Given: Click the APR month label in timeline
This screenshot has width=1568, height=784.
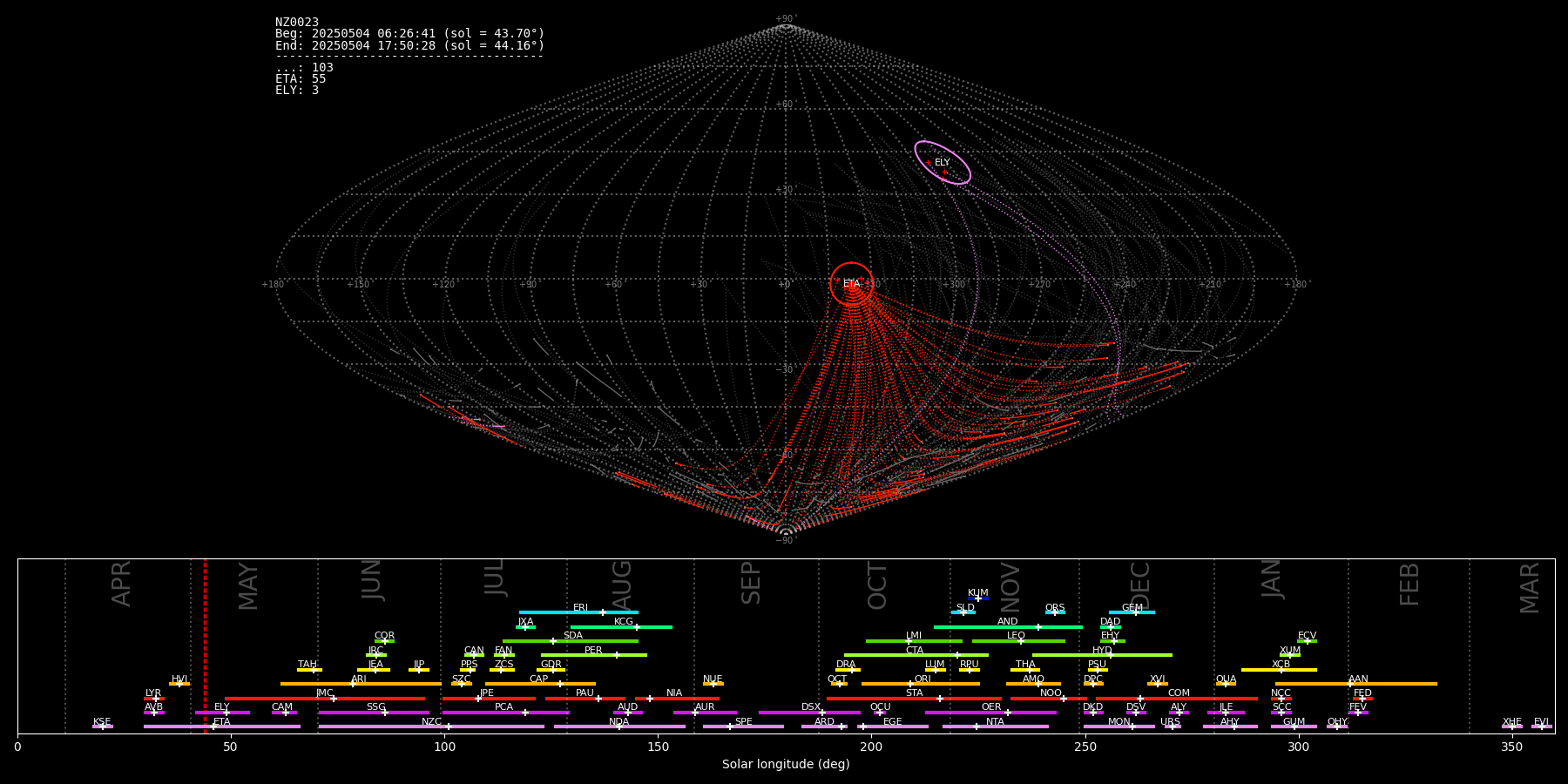Looking at the screenshot, I should coord(122,584).
